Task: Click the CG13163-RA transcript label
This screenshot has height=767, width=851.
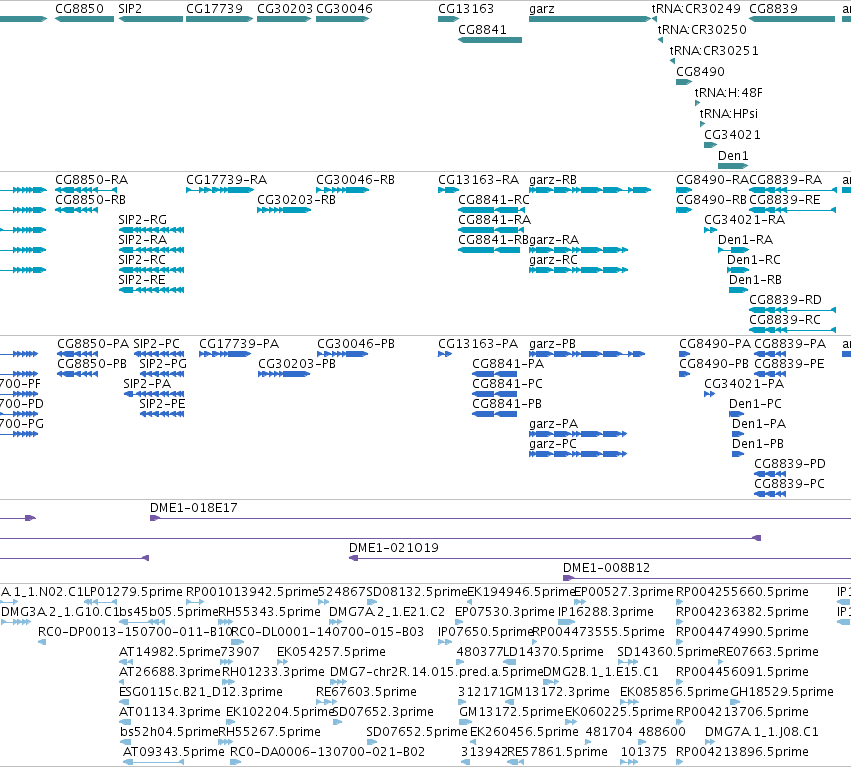Action: pos(479,180)
